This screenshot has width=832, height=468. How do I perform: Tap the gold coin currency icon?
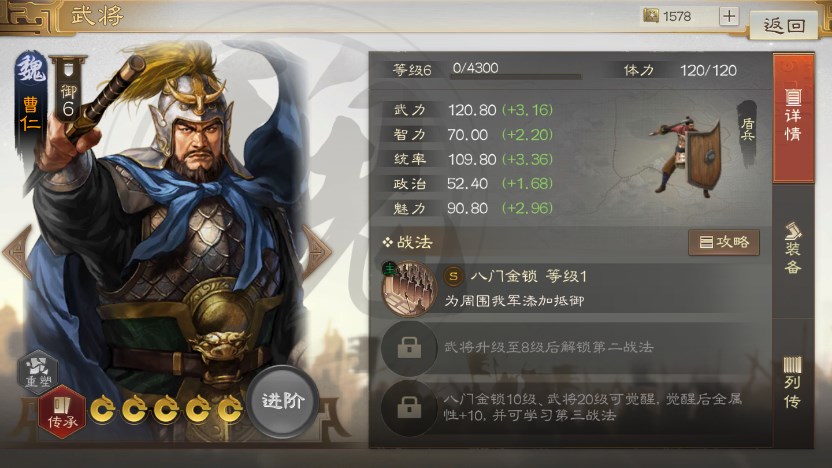[651, 16]
